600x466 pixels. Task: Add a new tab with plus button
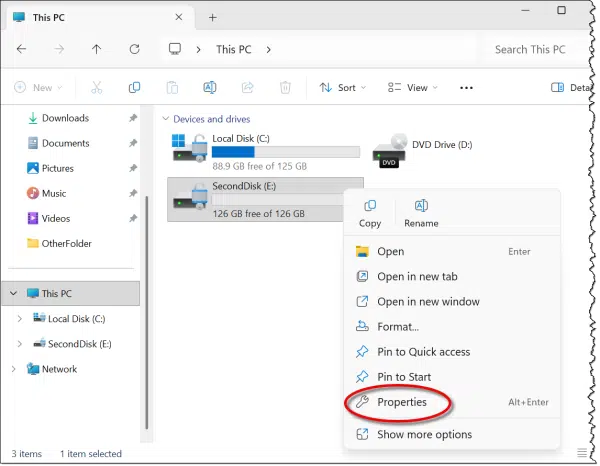coord(212,17)
